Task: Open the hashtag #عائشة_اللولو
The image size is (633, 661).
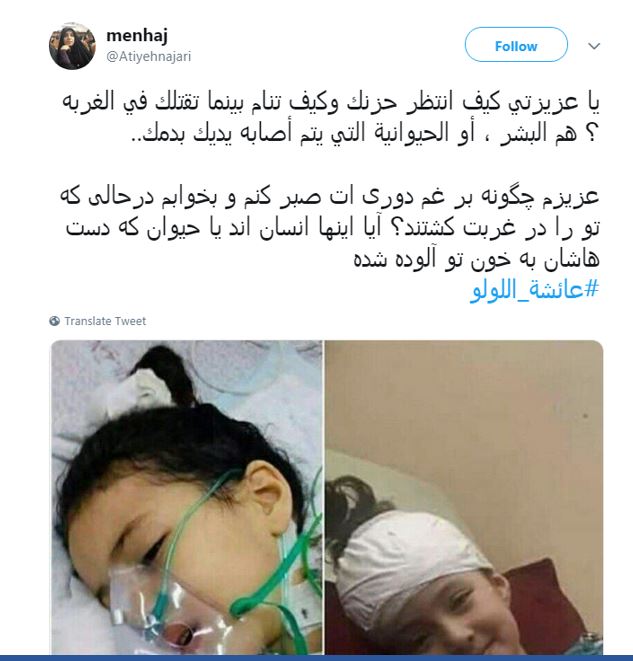Action: point(534,290)
